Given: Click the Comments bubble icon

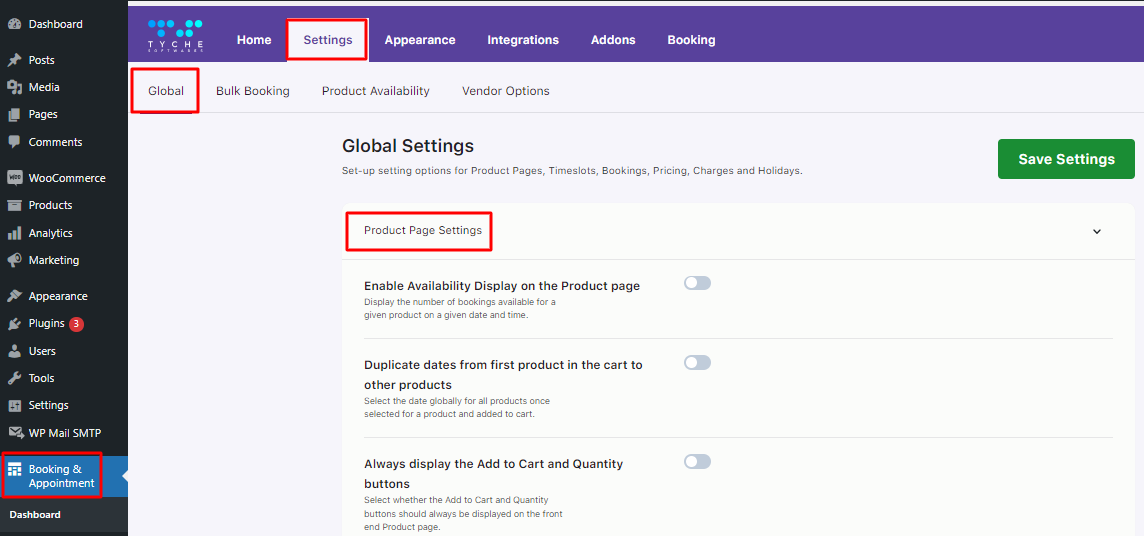Looking at the screenshot, I should 14,142.
